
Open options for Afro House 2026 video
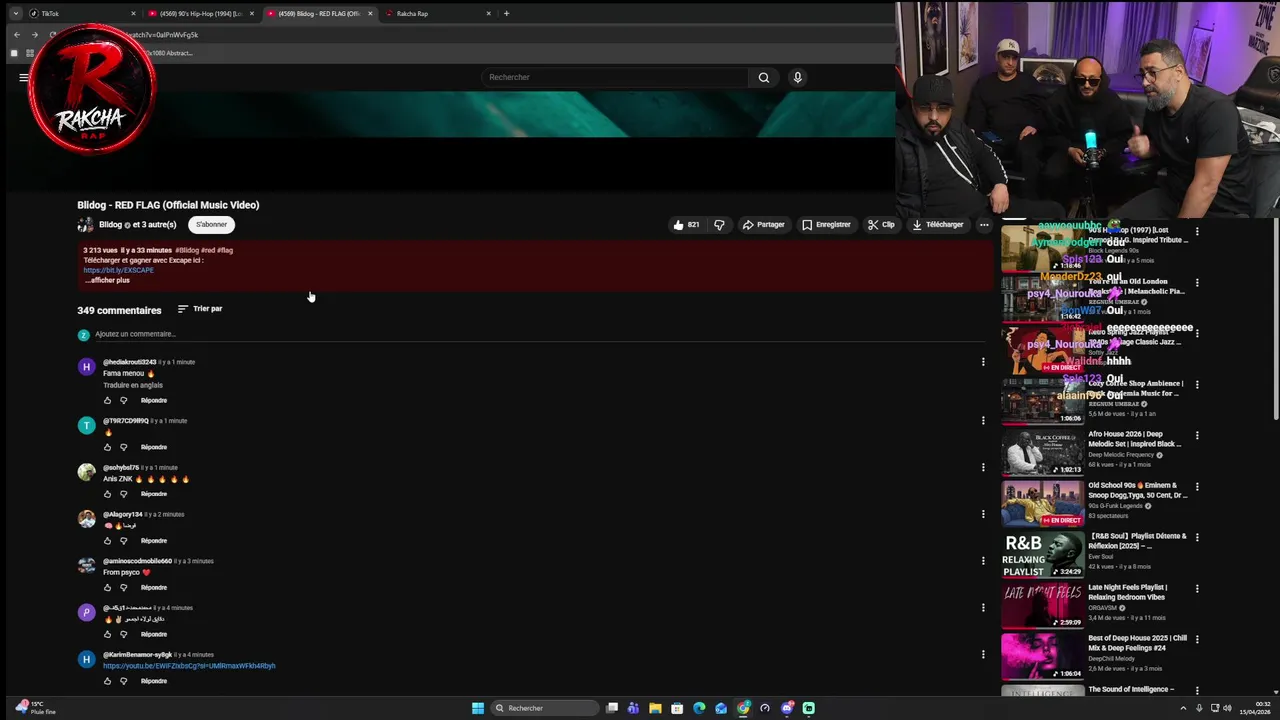point(1197,436)
